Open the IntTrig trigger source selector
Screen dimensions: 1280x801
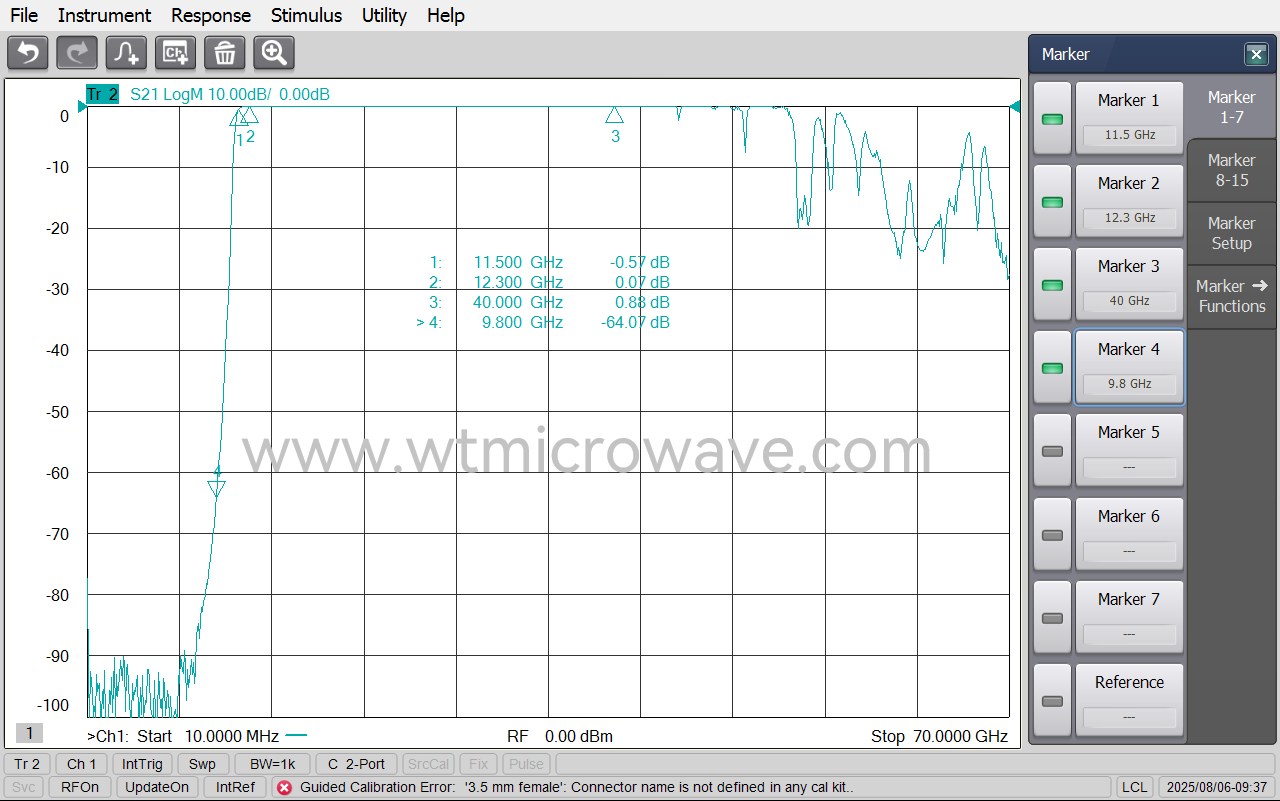point(142,763)
